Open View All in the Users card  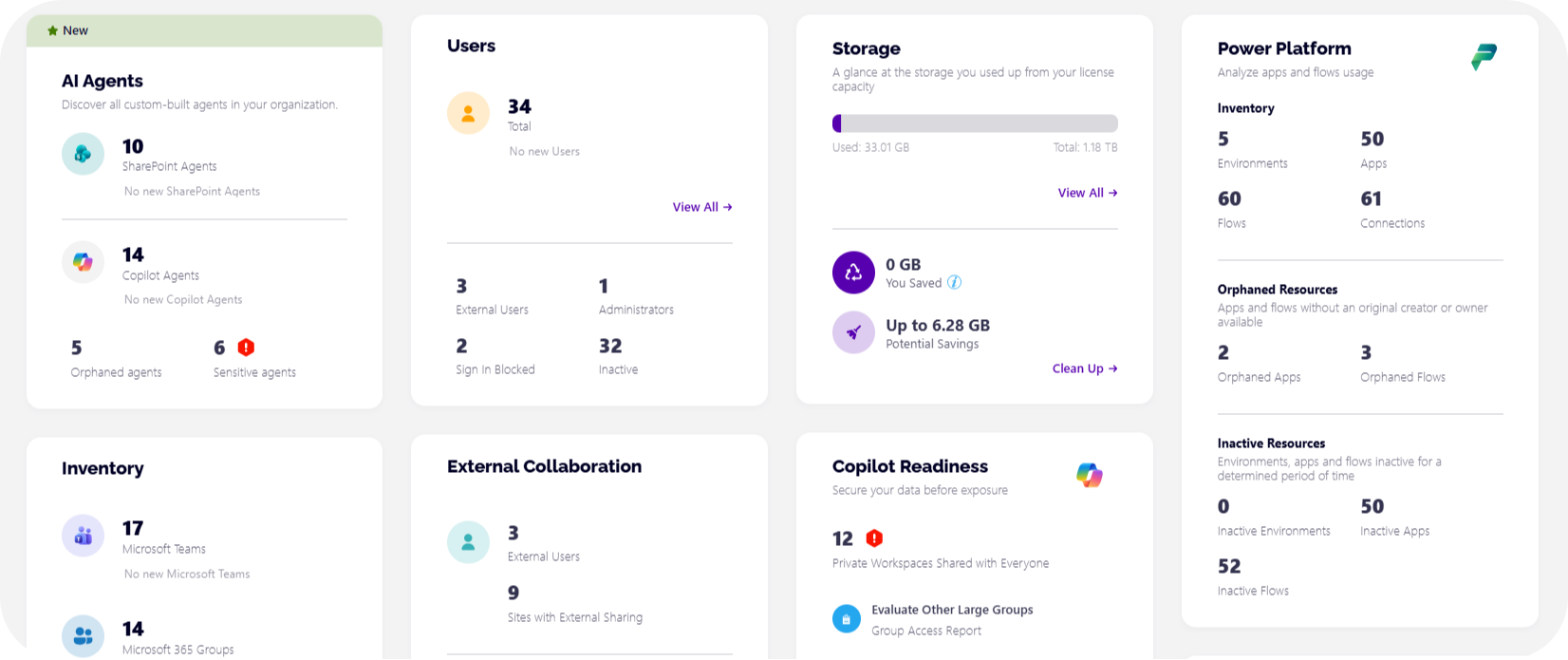701,206
